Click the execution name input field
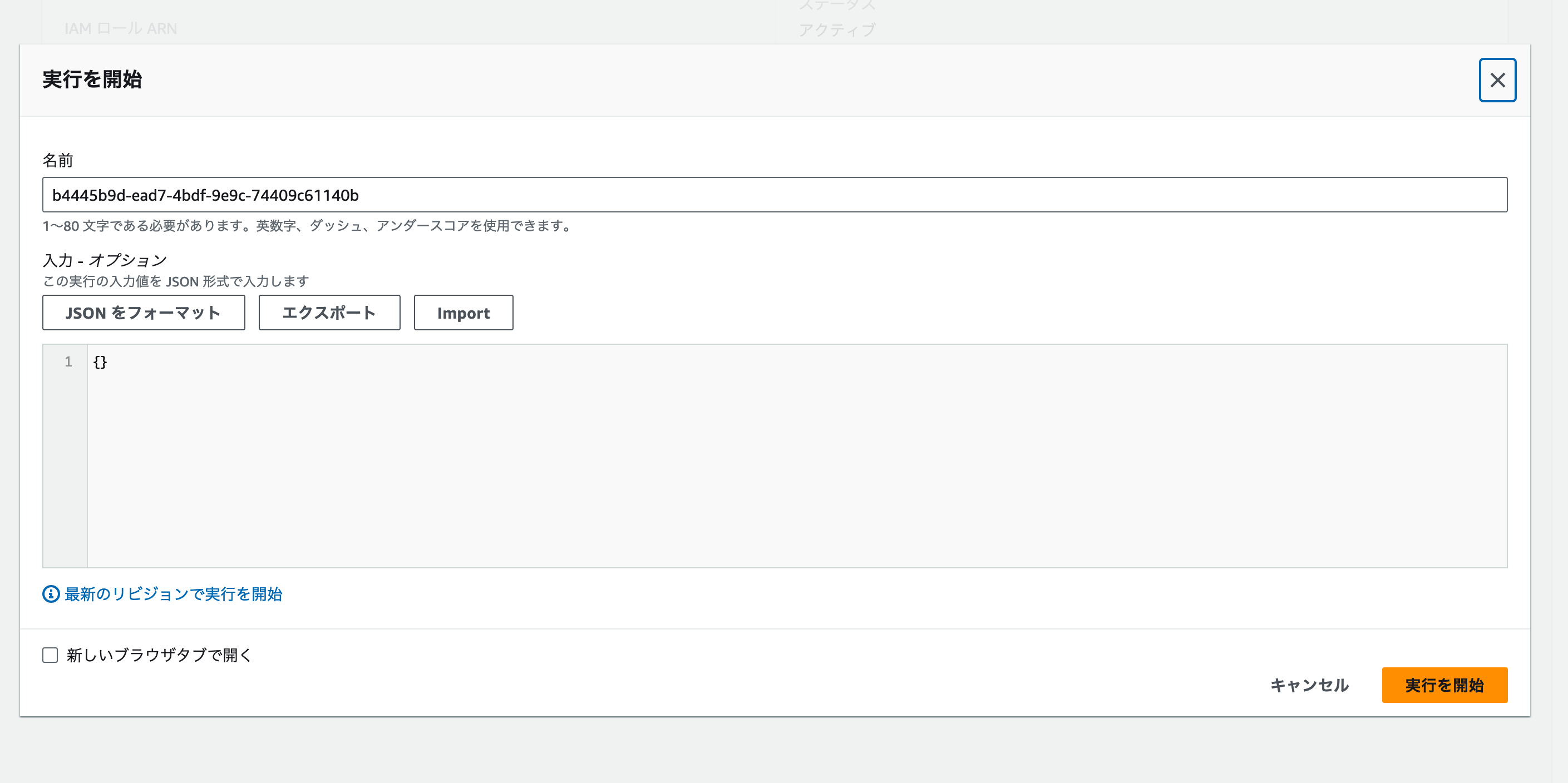Screen dimensions: 1568x783 pyautogui.click(x=774, y=195)
